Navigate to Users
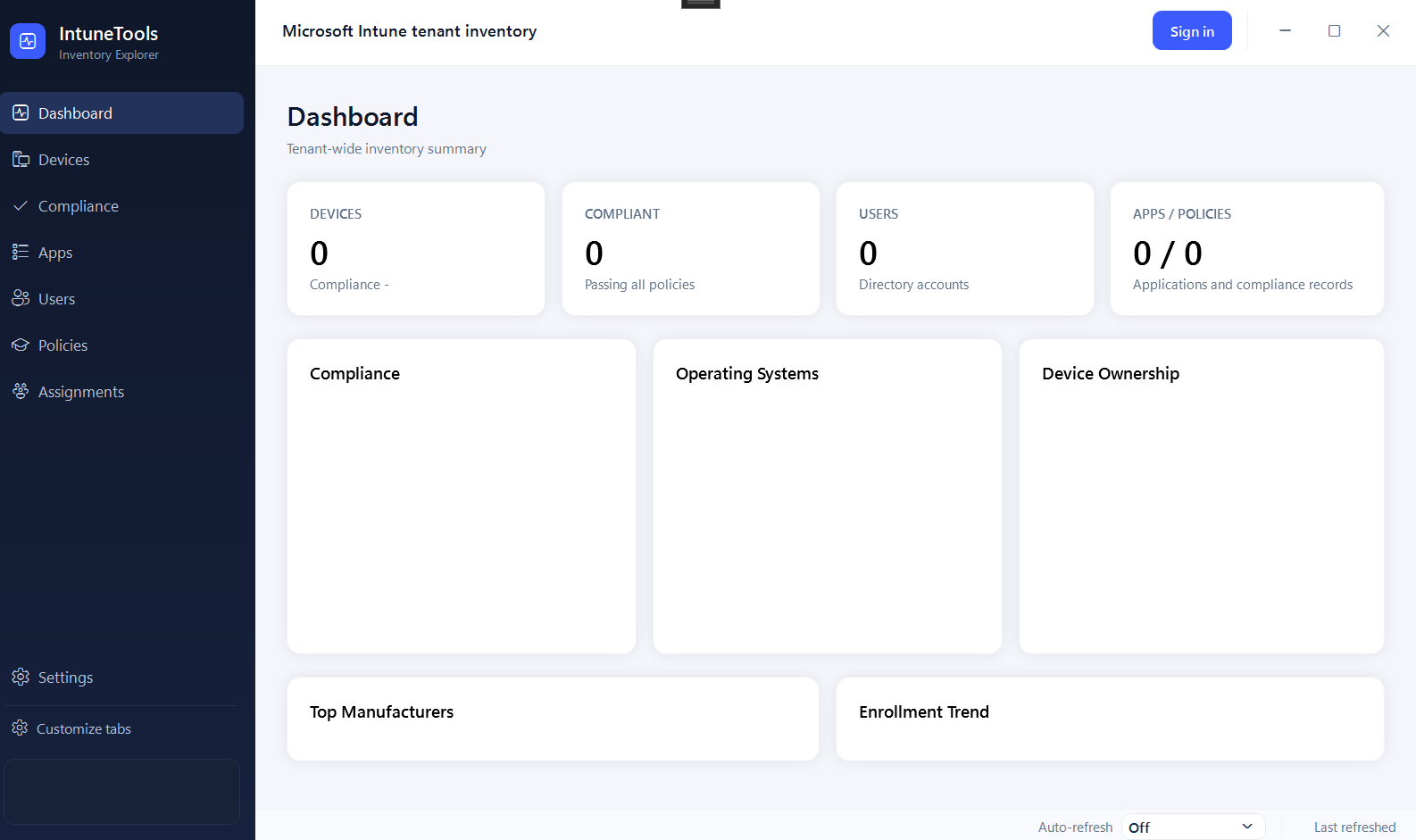The height and width of the screenshot is (840, 1416). [121, 299]
